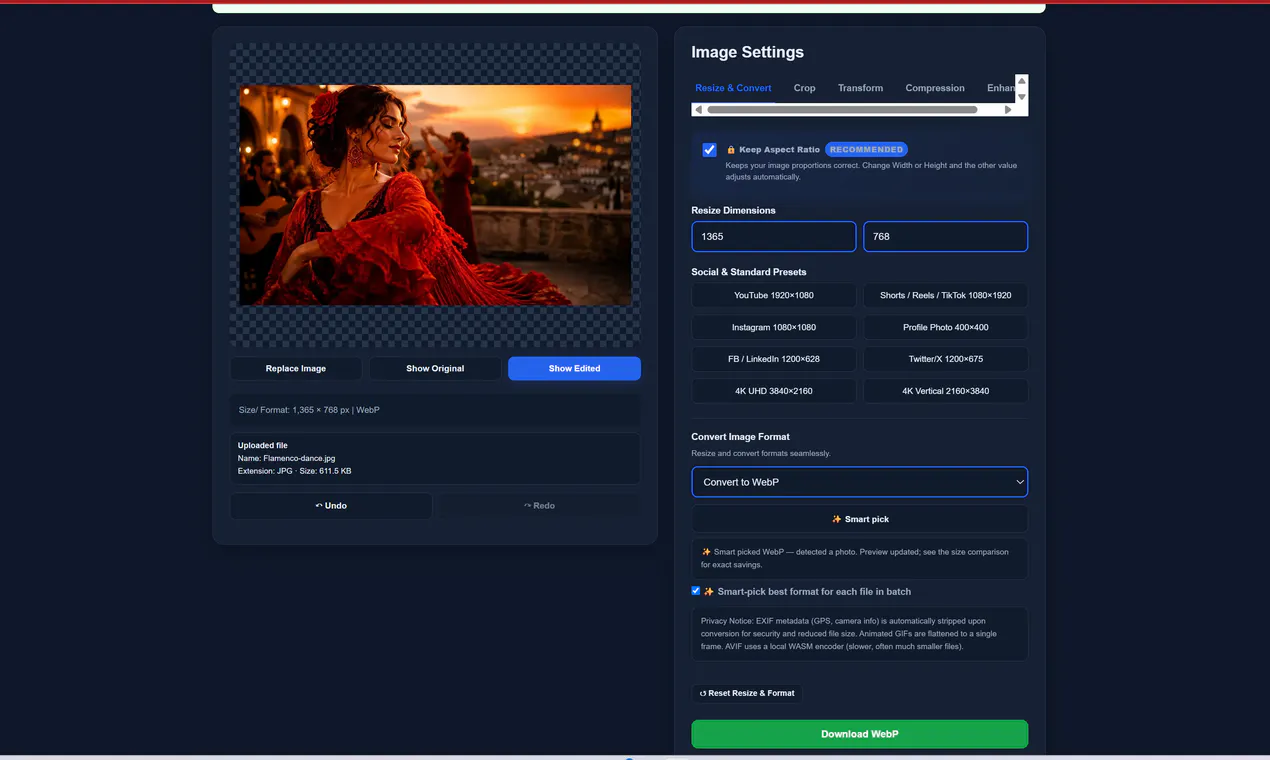
Task: Apply the 4K Vertical 2160×3840 preset
Action: pyautogui.click(x=945, y=391)
